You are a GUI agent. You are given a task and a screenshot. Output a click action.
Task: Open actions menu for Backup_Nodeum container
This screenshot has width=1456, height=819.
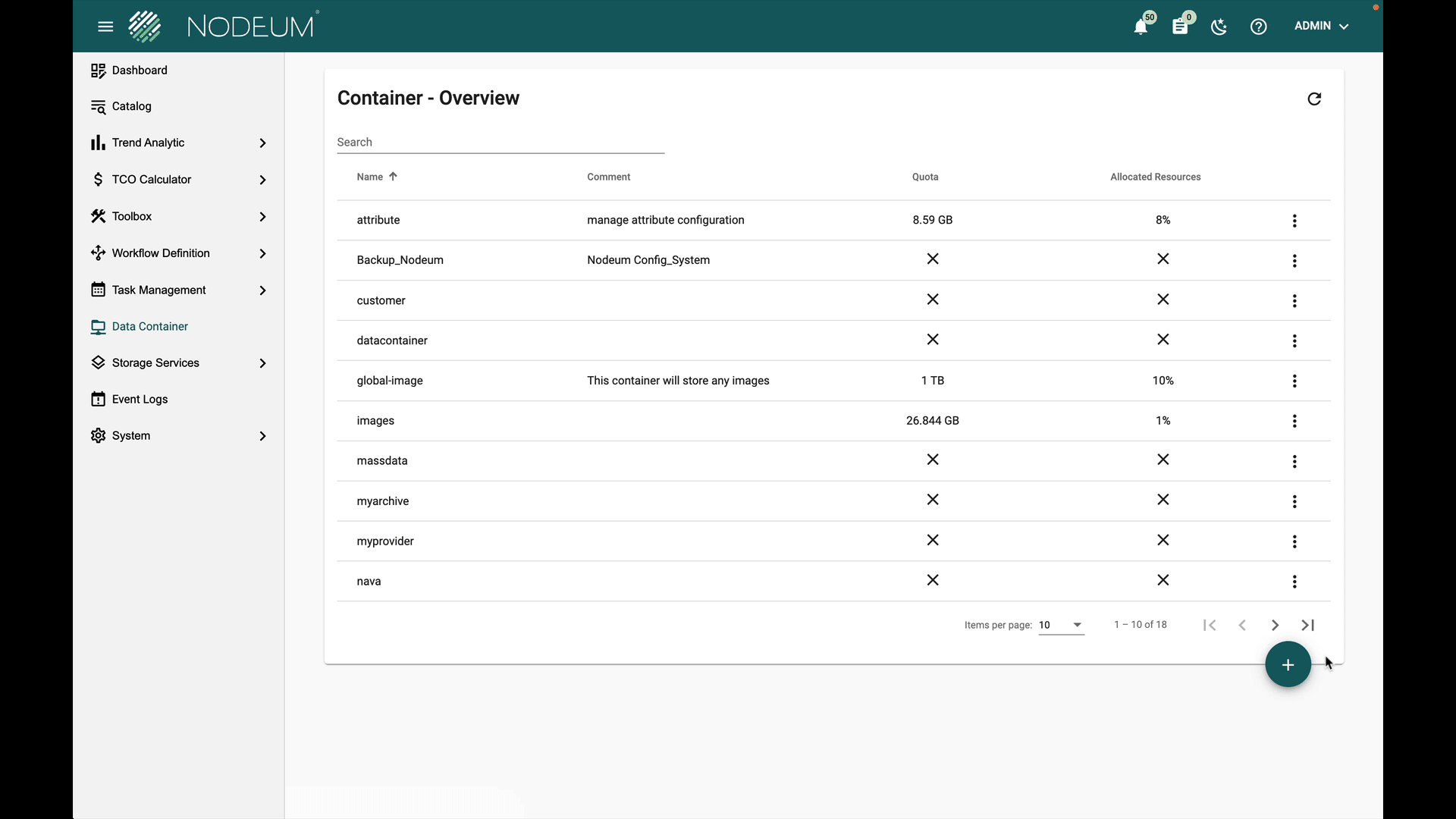tap(1294, 261)
